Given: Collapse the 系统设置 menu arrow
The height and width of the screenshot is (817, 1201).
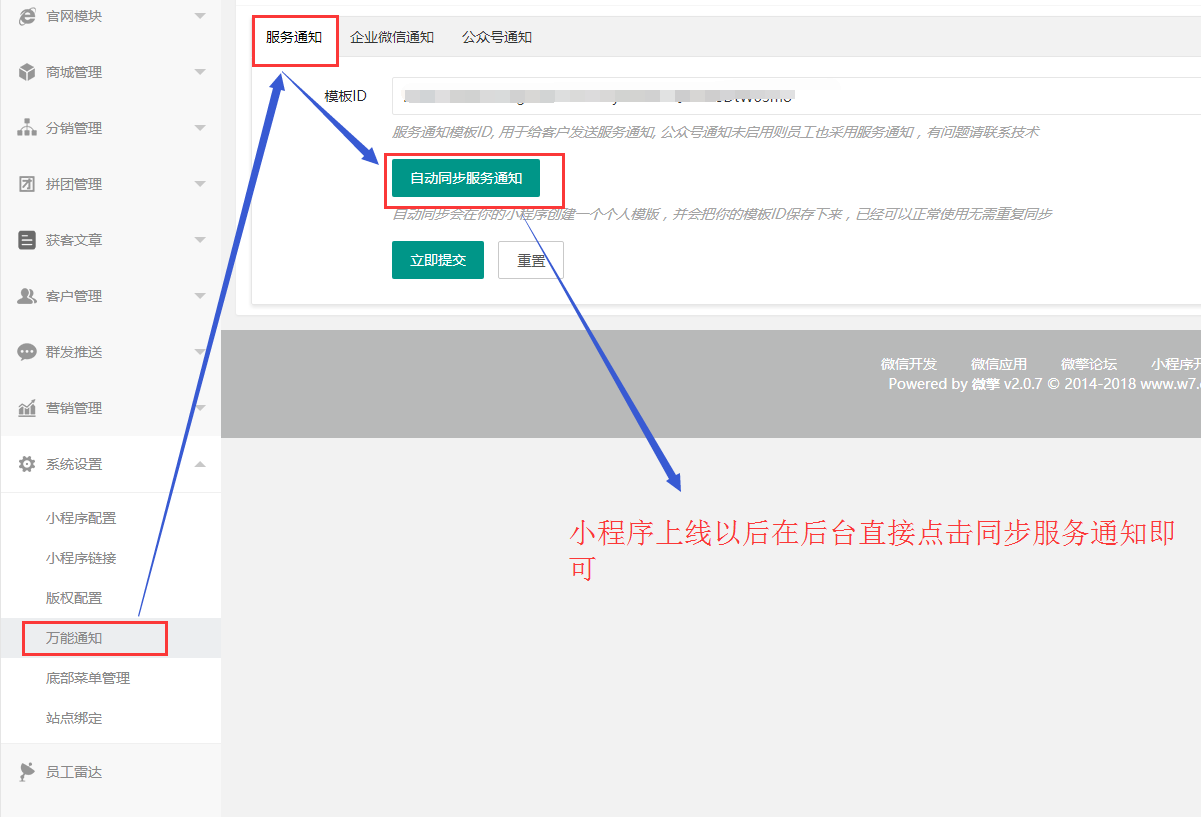Looking at the screenshot, I should tap(200, 464).
